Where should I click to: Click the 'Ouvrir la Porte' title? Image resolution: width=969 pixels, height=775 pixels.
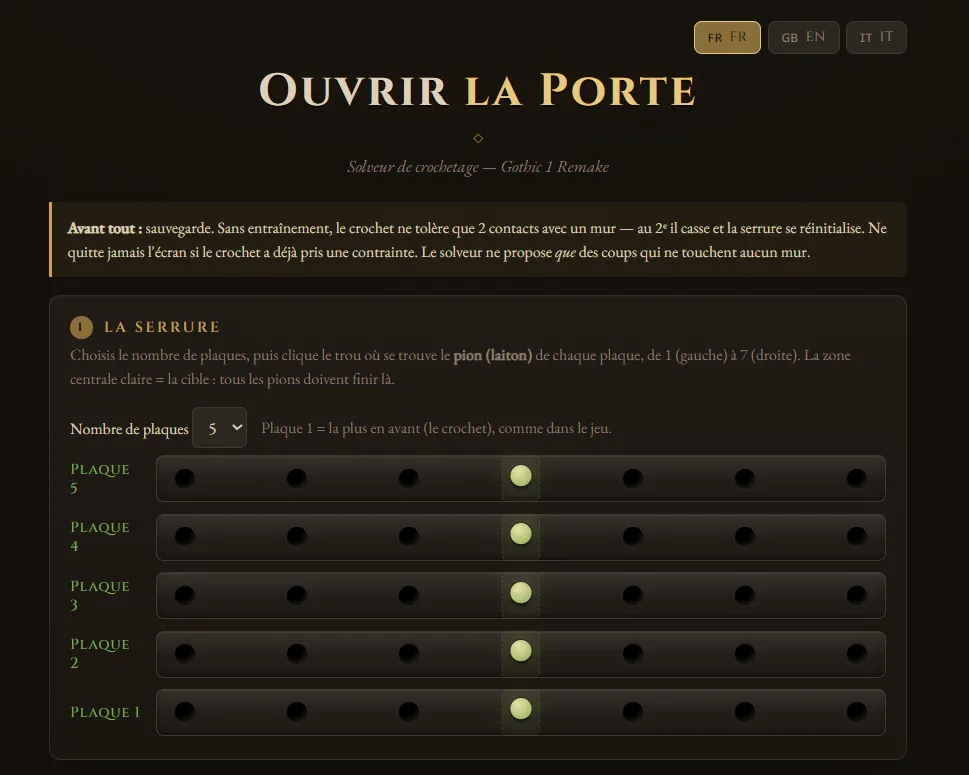pos(478,90)
